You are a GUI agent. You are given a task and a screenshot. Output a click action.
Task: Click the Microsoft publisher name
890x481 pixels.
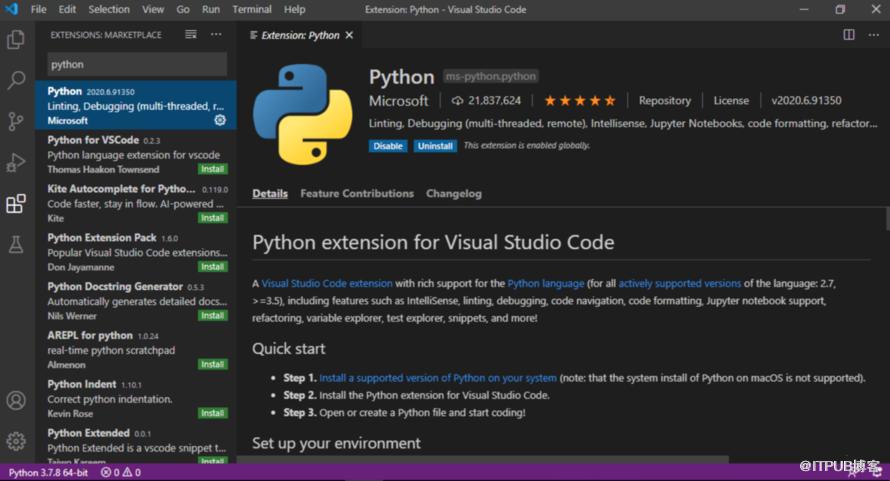click(x=398, y=101)
